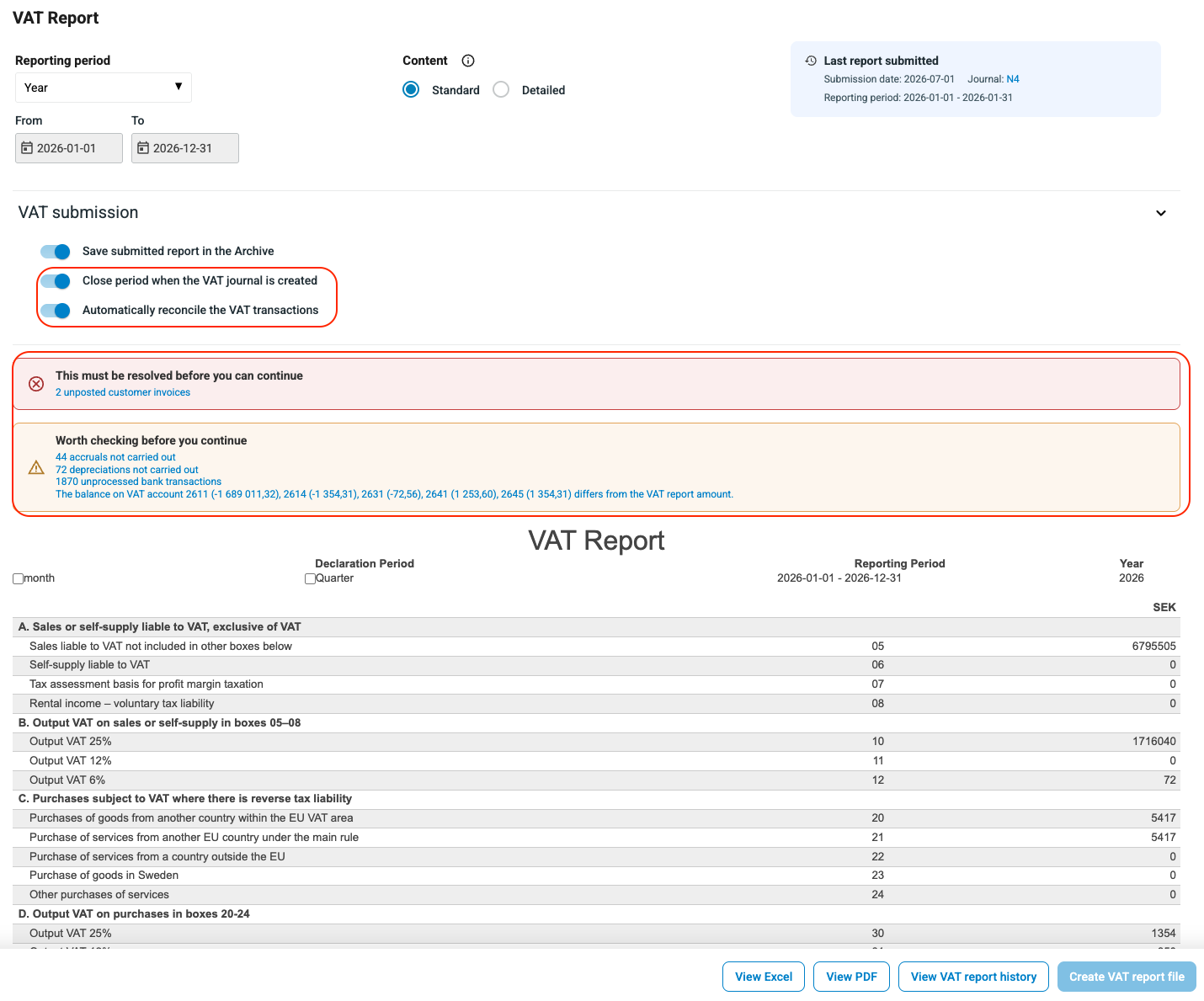Click row 'Tax assessment basis for profit margin taxation'
Screen dimensions: 1204x1001
[596, 684]
